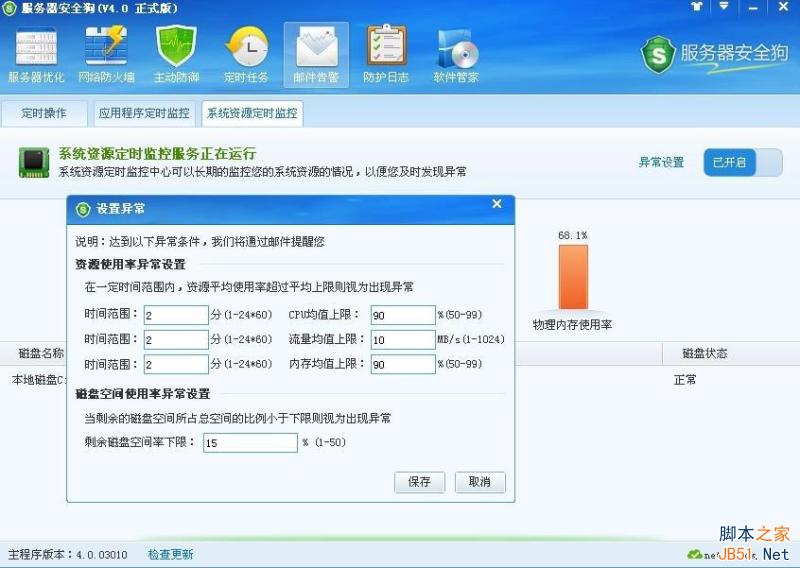Switch to the 定时操作 tab
The image size is (800, 568).
coord(44,113)
